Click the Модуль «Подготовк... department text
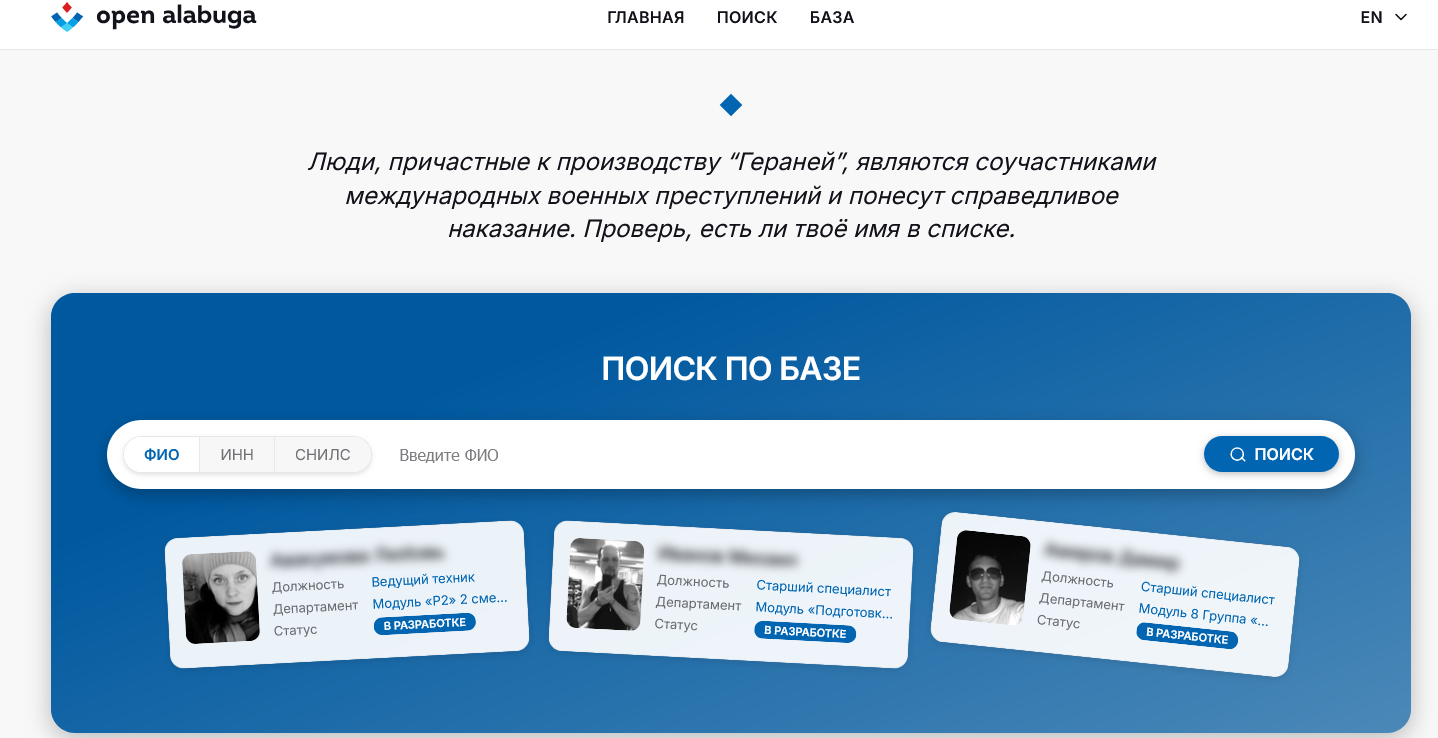 coord(824,610)
